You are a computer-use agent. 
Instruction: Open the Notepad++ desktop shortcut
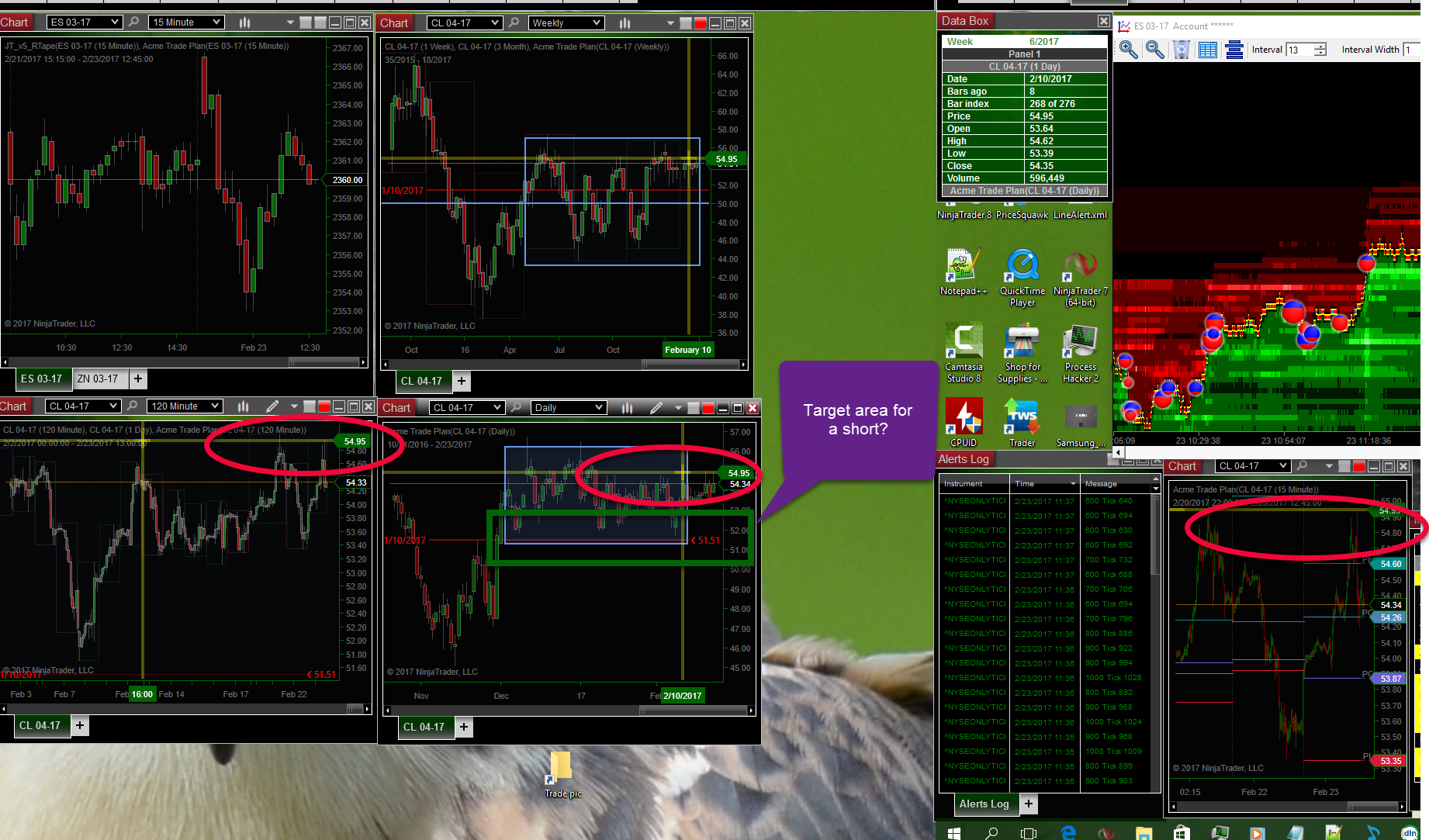coord(964,271)
